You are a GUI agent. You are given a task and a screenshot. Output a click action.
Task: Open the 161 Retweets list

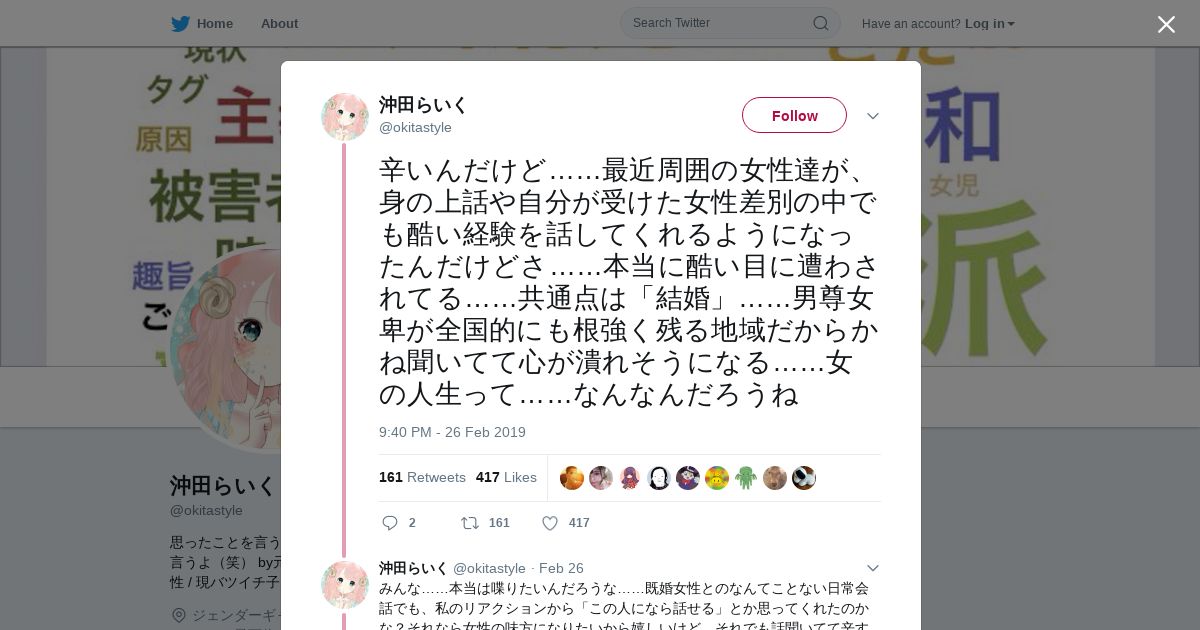pos(422,477)
